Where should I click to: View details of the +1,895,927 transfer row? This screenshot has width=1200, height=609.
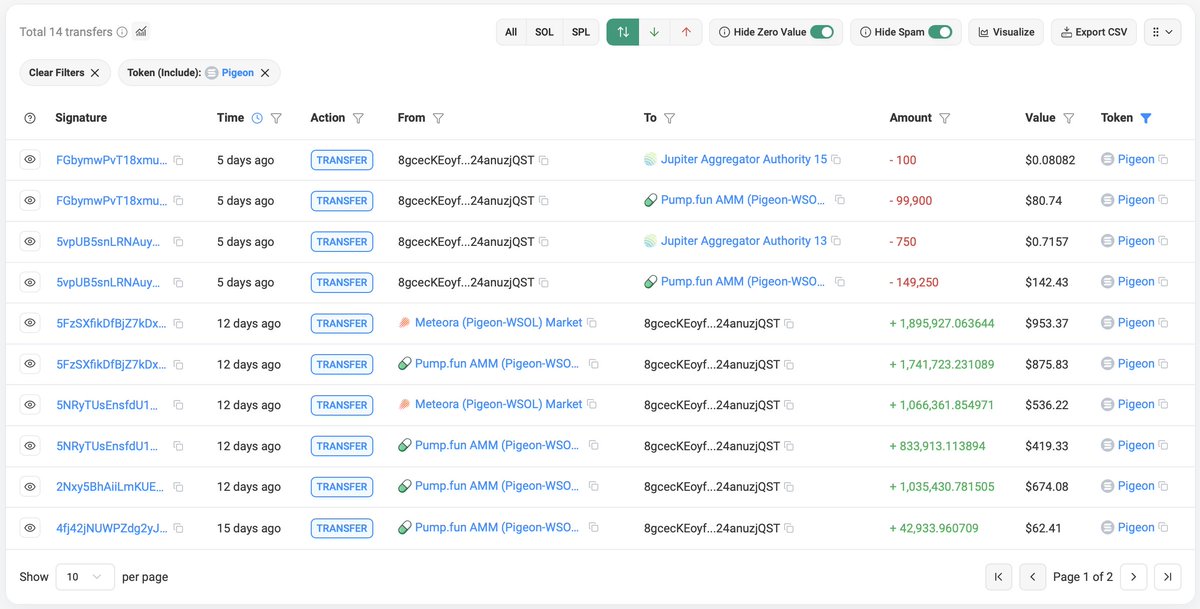[30, 323]
